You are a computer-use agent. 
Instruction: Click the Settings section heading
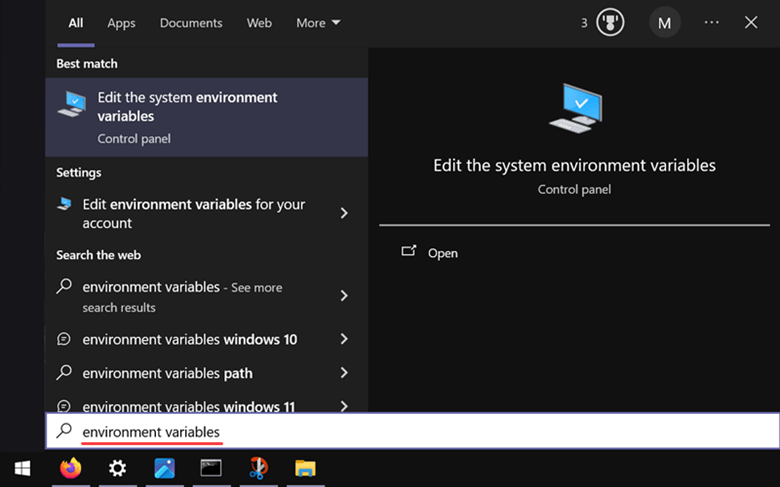tap(79, 173)
